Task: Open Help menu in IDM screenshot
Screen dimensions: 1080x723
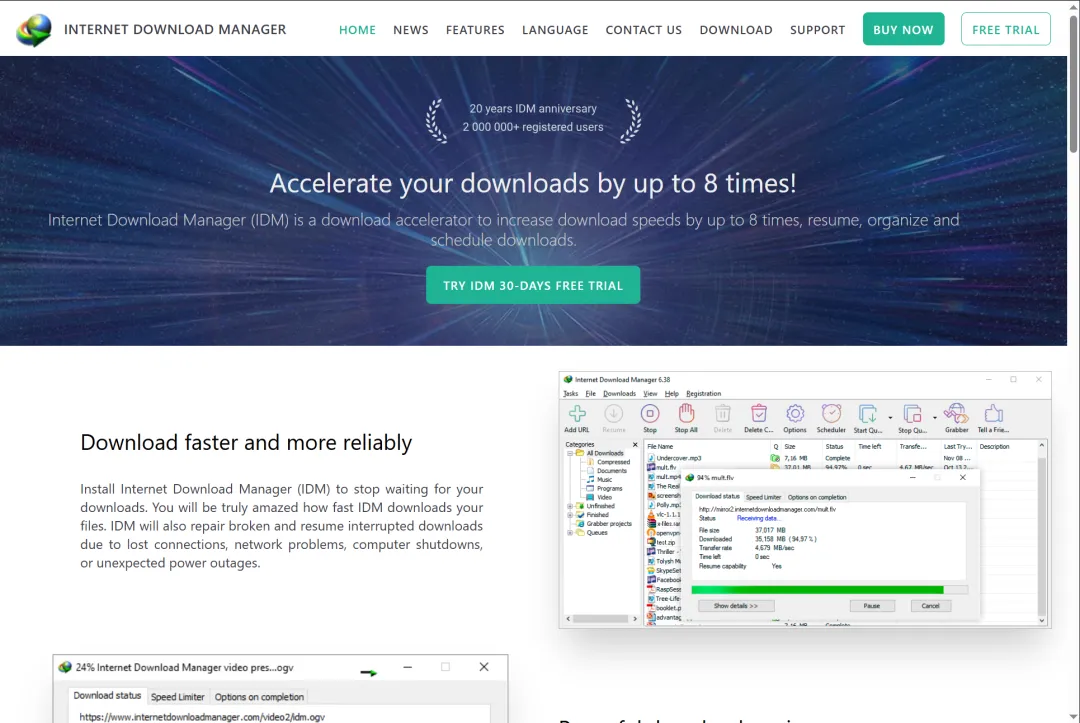Action: pos(672,394)
